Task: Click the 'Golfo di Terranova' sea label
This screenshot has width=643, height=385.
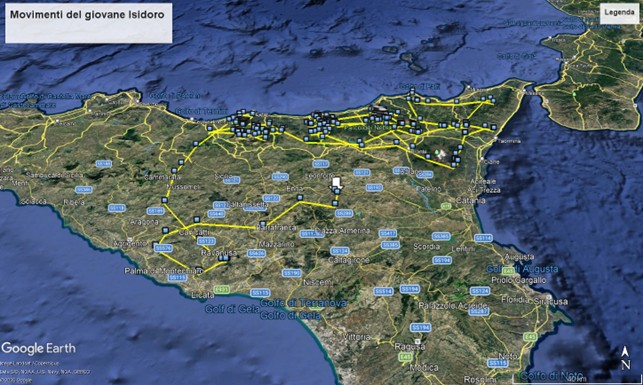Action: click(303, 303)
